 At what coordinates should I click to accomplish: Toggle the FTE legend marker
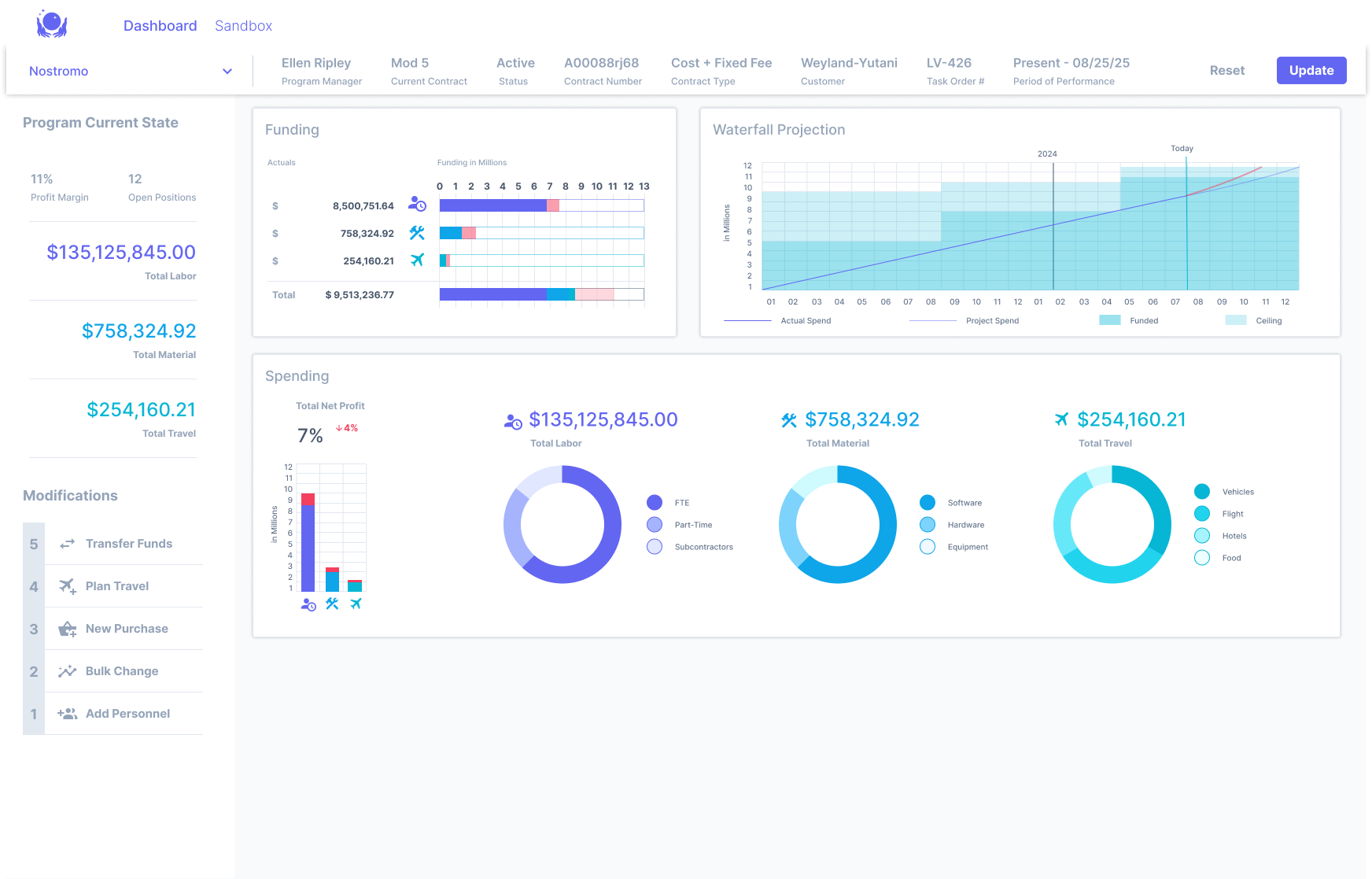pyautogui.click(x=655, y=503)
